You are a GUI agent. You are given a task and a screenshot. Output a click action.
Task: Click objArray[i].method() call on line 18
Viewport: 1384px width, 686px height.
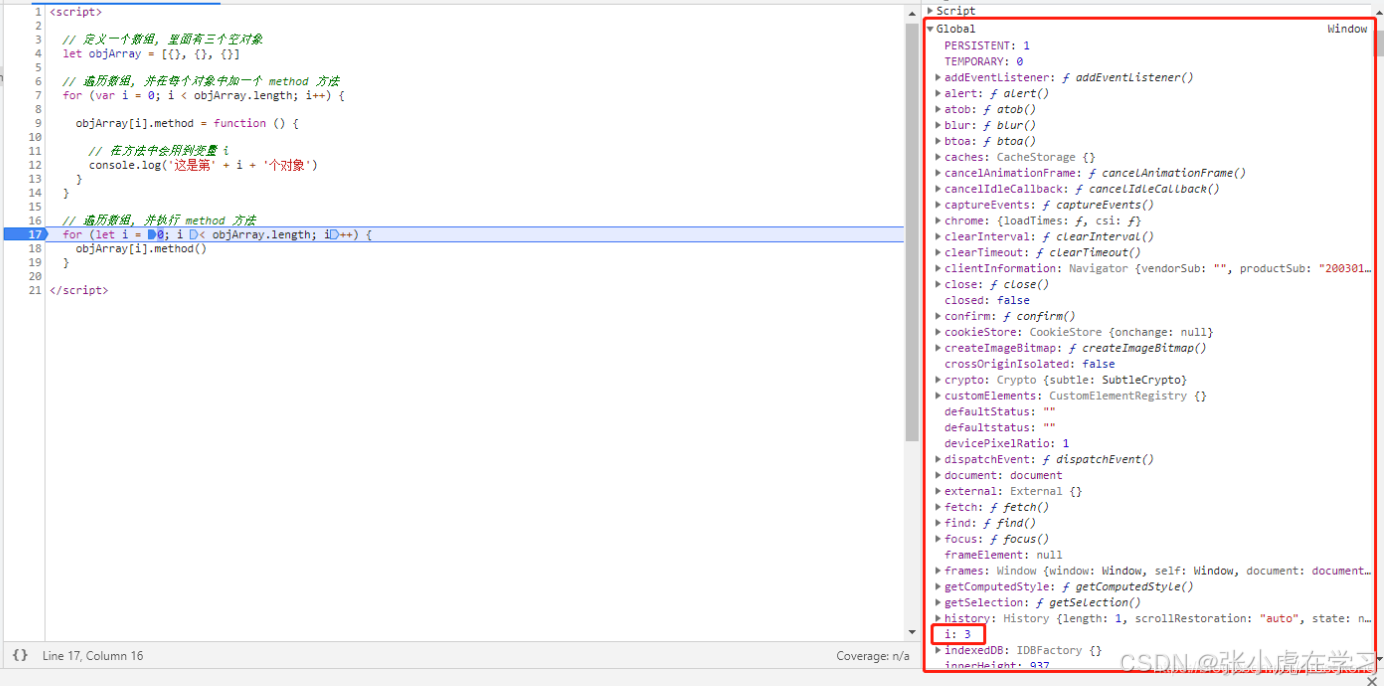(141, 249)
